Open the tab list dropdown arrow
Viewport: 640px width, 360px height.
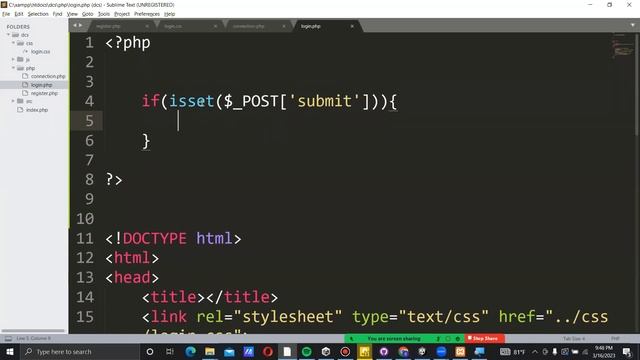(x=633, y=25)
